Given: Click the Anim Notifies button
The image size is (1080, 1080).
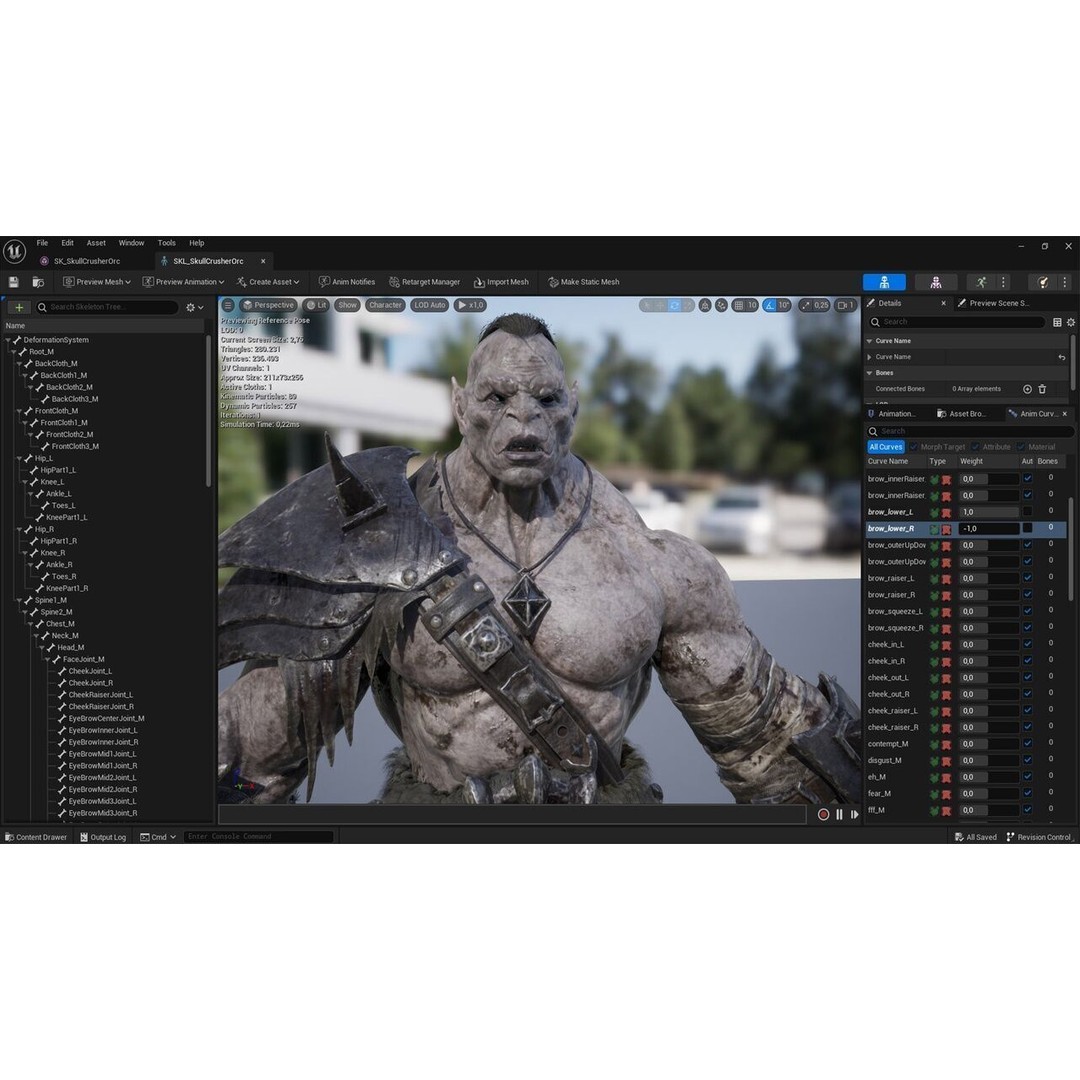Looking at the screenshot, I should click(346, 282).
